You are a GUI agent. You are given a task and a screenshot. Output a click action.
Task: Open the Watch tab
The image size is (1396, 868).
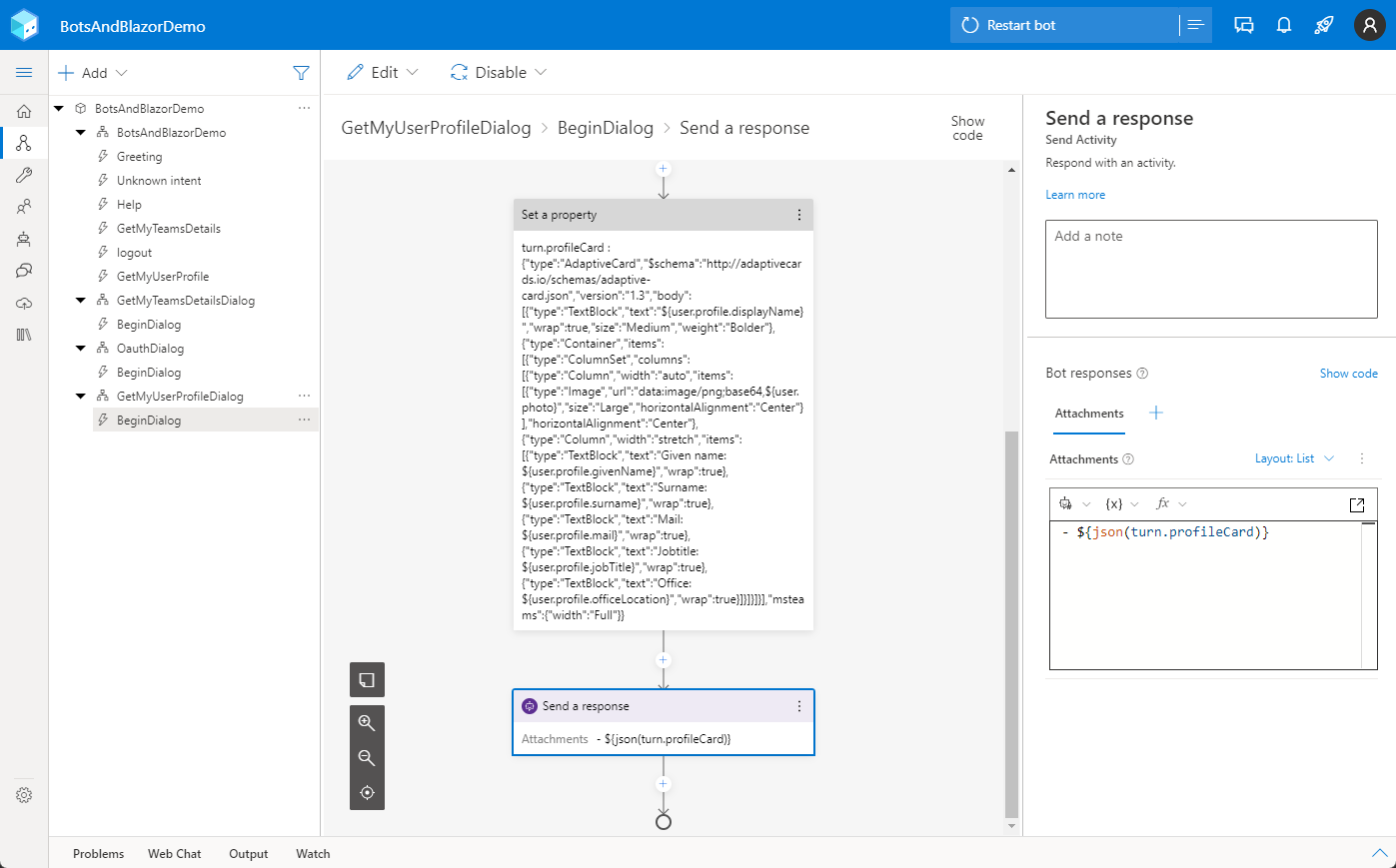(313, 854)
